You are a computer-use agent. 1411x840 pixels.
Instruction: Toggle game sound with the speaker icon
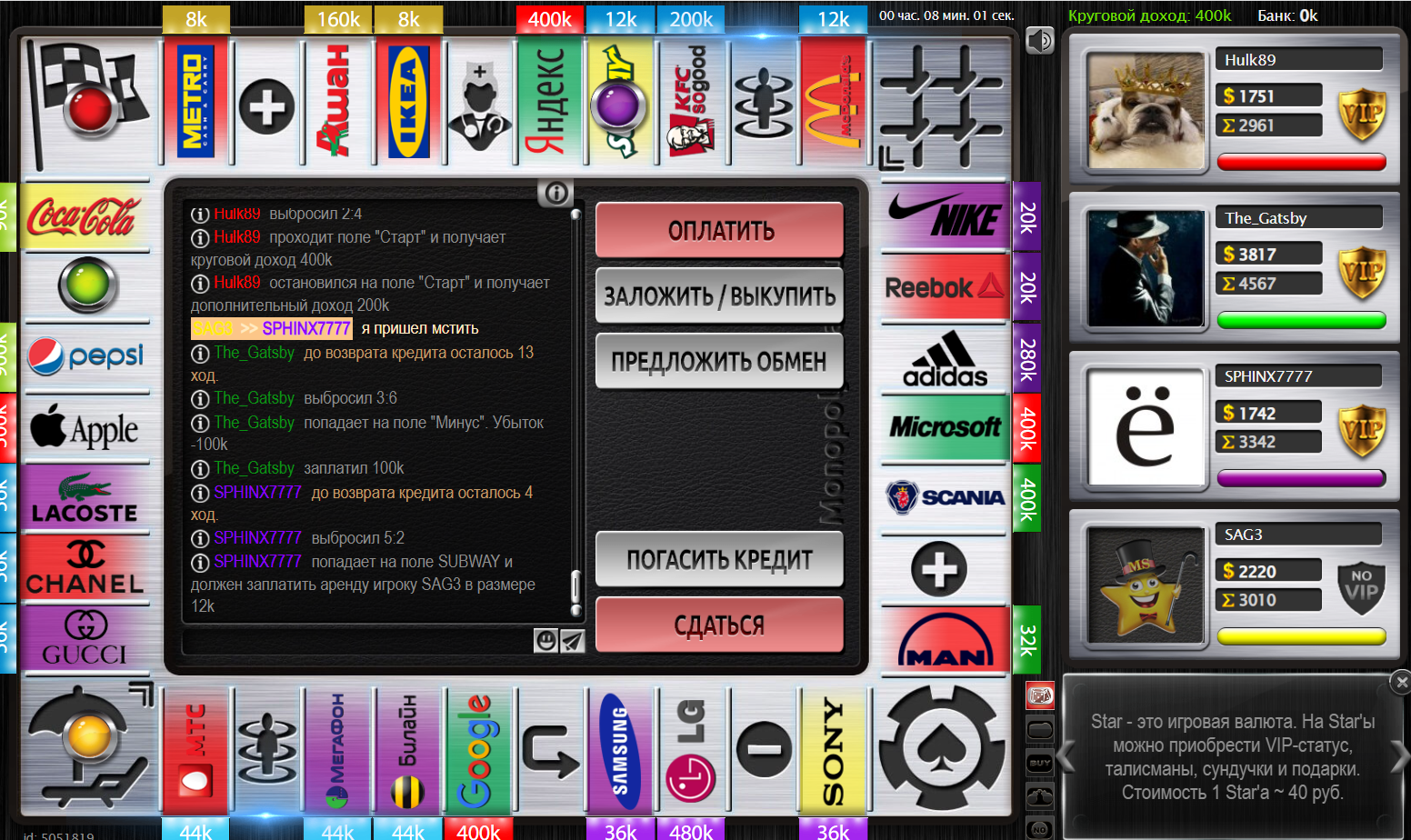(x=1040, y=40)
